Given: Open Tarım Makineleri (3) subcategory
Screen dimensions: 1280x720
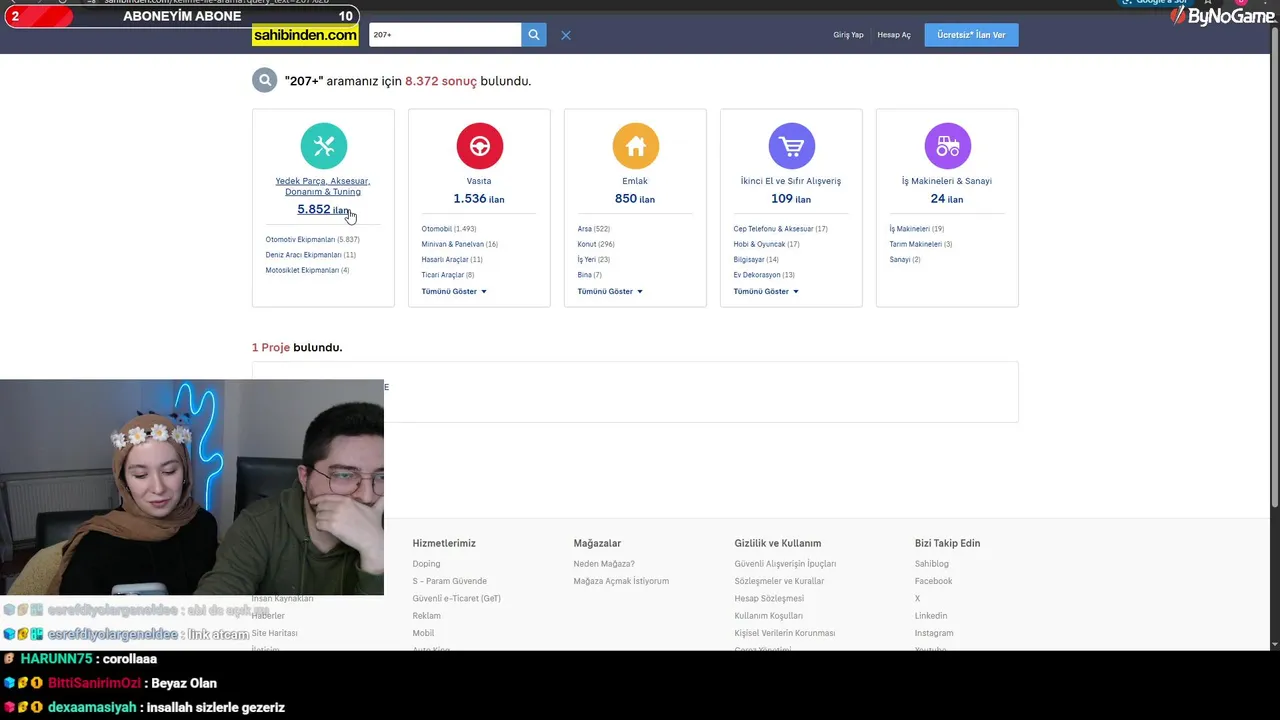Looking at the screenshot, I should (921, 244).
